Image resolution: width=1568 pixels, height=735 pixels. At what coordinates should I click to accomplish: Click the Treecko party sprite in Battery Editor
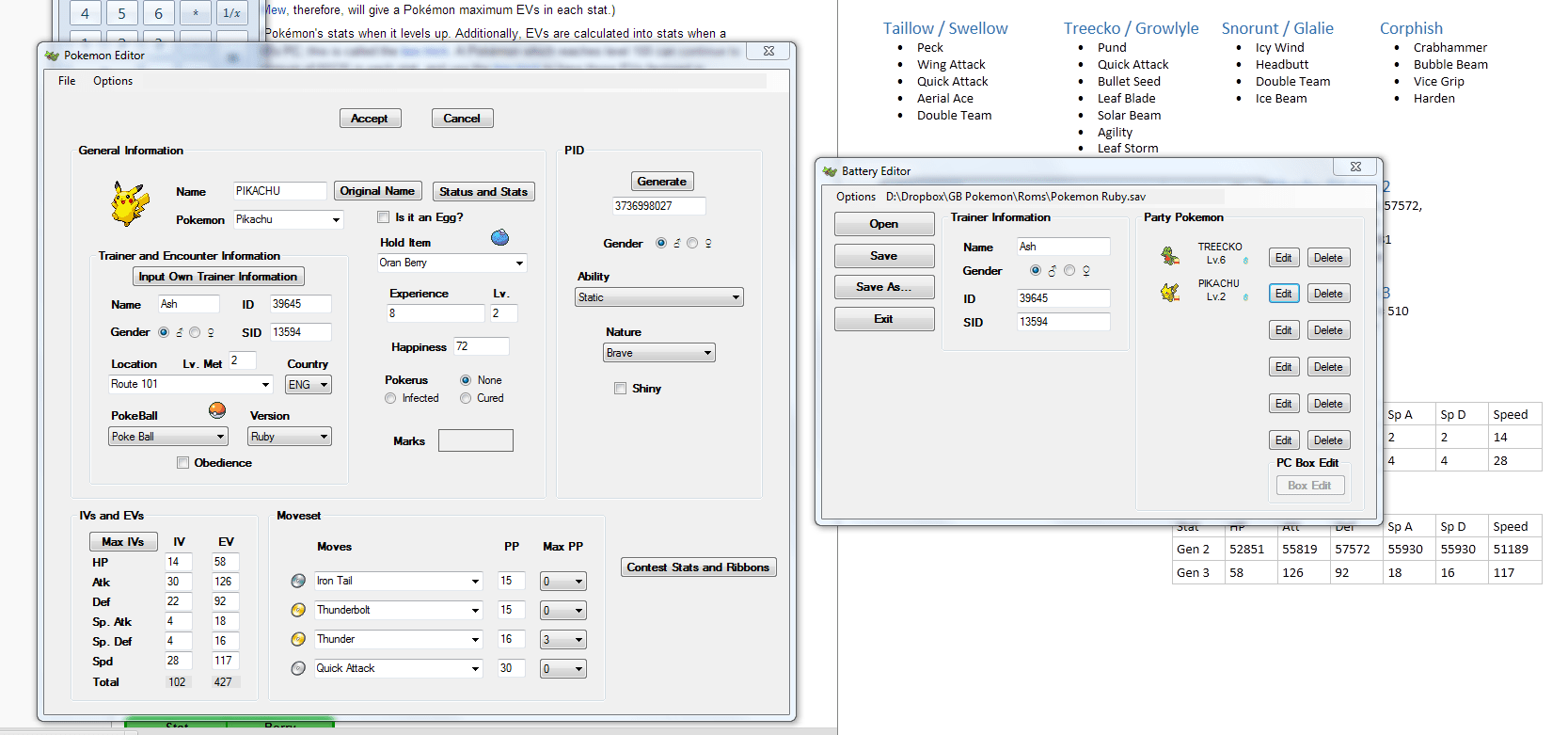click(1169, 255)
